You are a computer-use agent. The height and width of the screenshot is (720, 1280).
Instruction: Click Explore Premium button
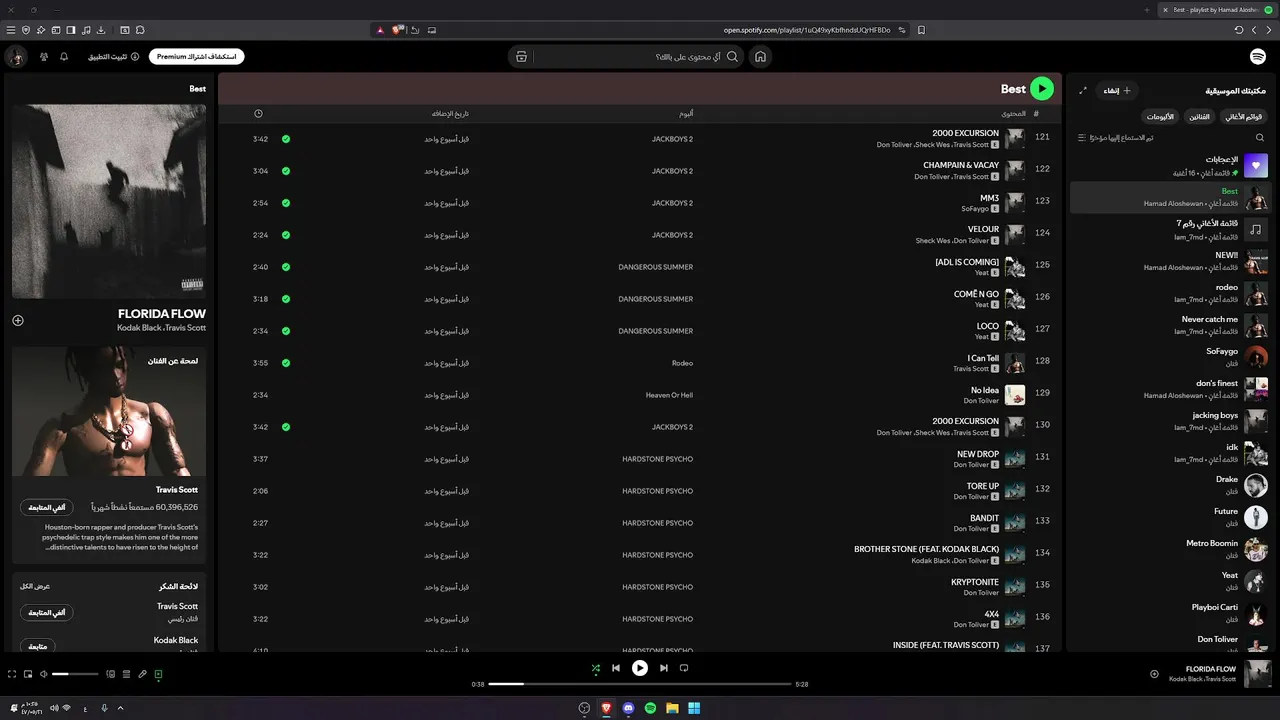[x=199, y=57]
